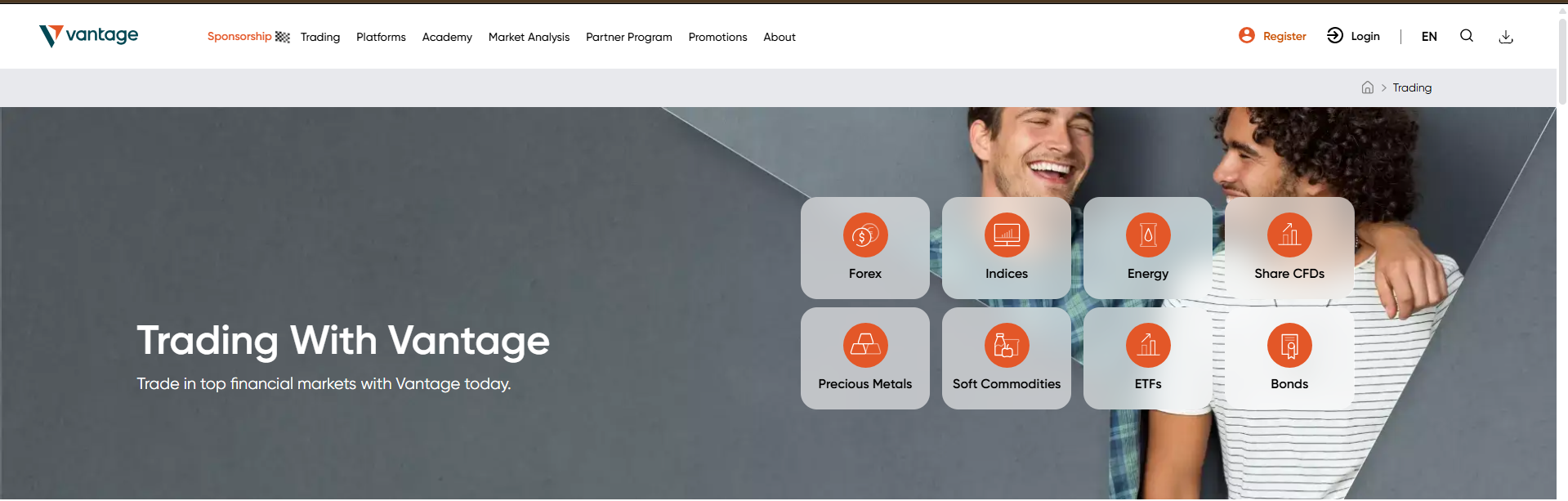Viewport: 1568px width, 501px height.
Task: Click the Soft Commodities groceries icon
Action: [x=1007, y=346]
